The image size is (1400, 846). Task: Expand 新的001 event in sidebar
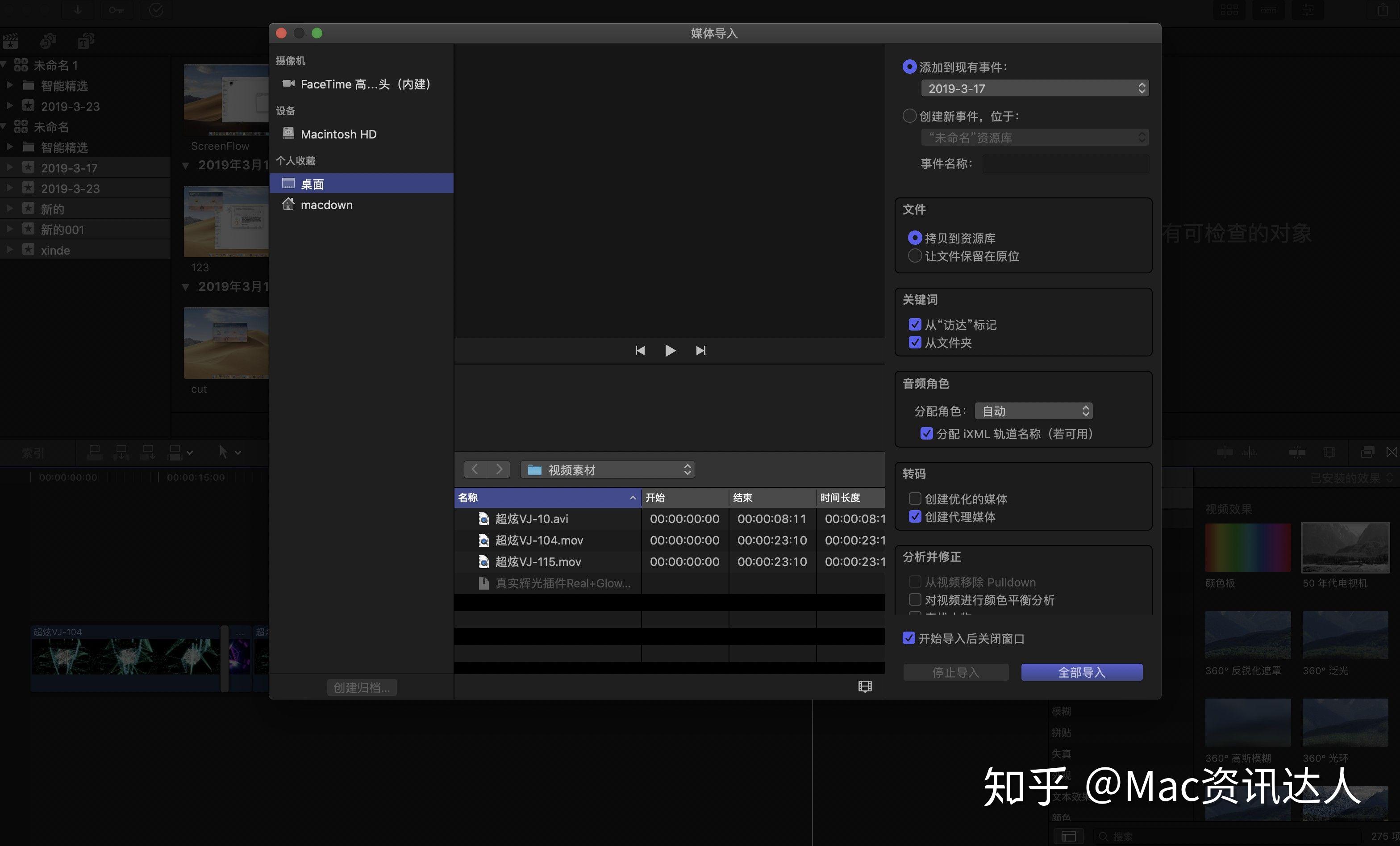(9, 229)
